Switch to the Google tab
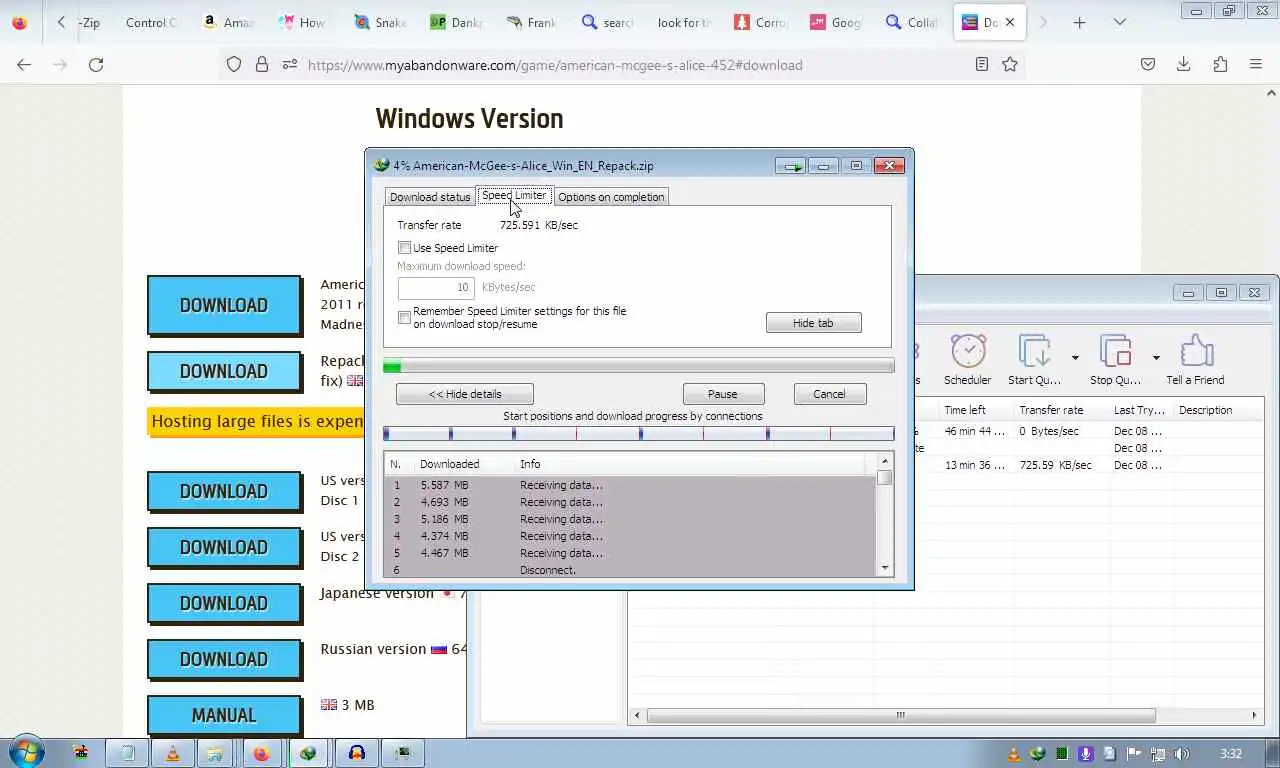Screen dimensions: 1280x768 (836, 22)
